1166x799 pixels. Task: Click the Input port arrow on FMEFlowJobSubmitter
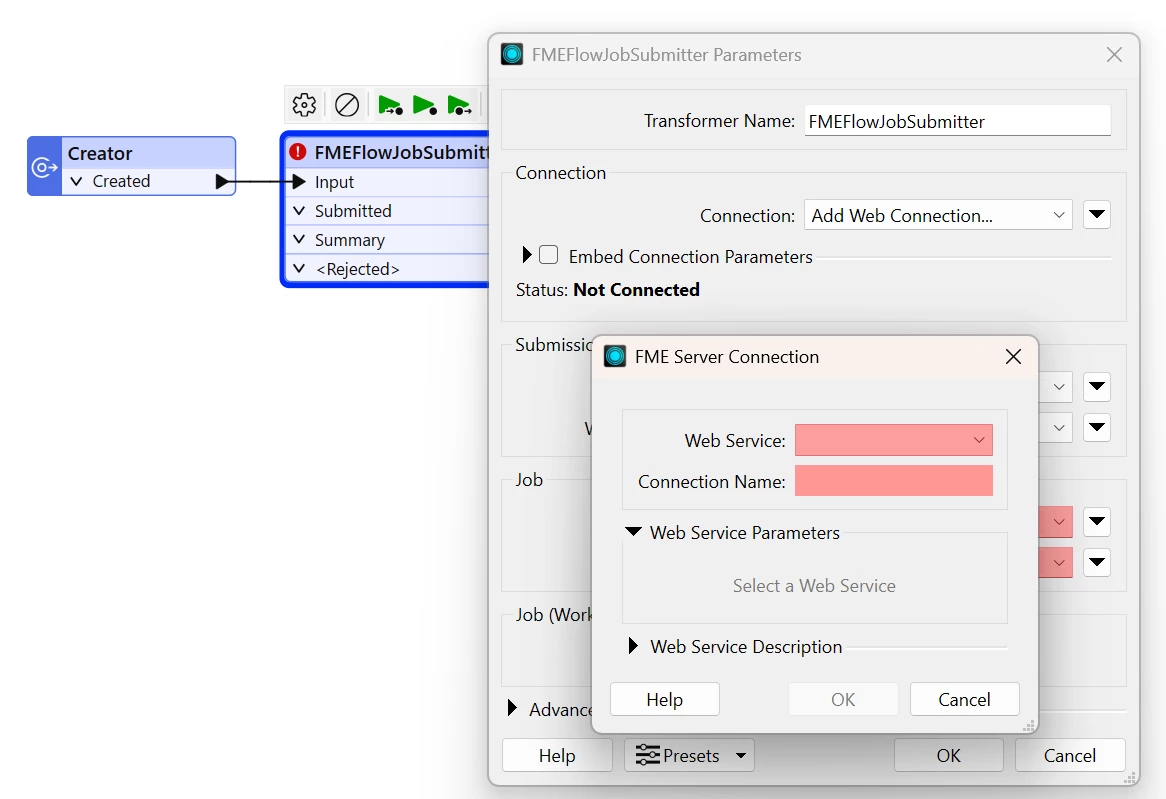pyautogui.click(x=299, y=182)
